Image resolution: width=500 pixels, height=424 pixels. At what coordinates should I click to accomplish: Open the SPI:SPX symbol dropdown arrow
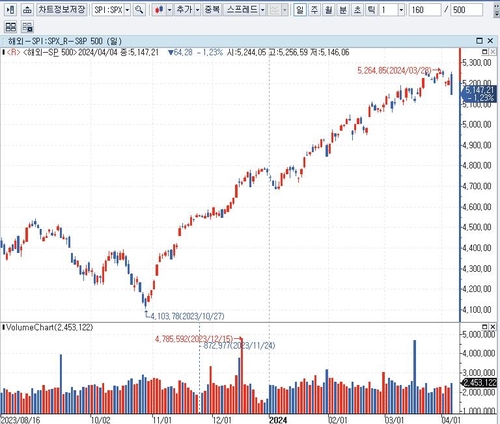pyautogui.click(x=127, y=10)
